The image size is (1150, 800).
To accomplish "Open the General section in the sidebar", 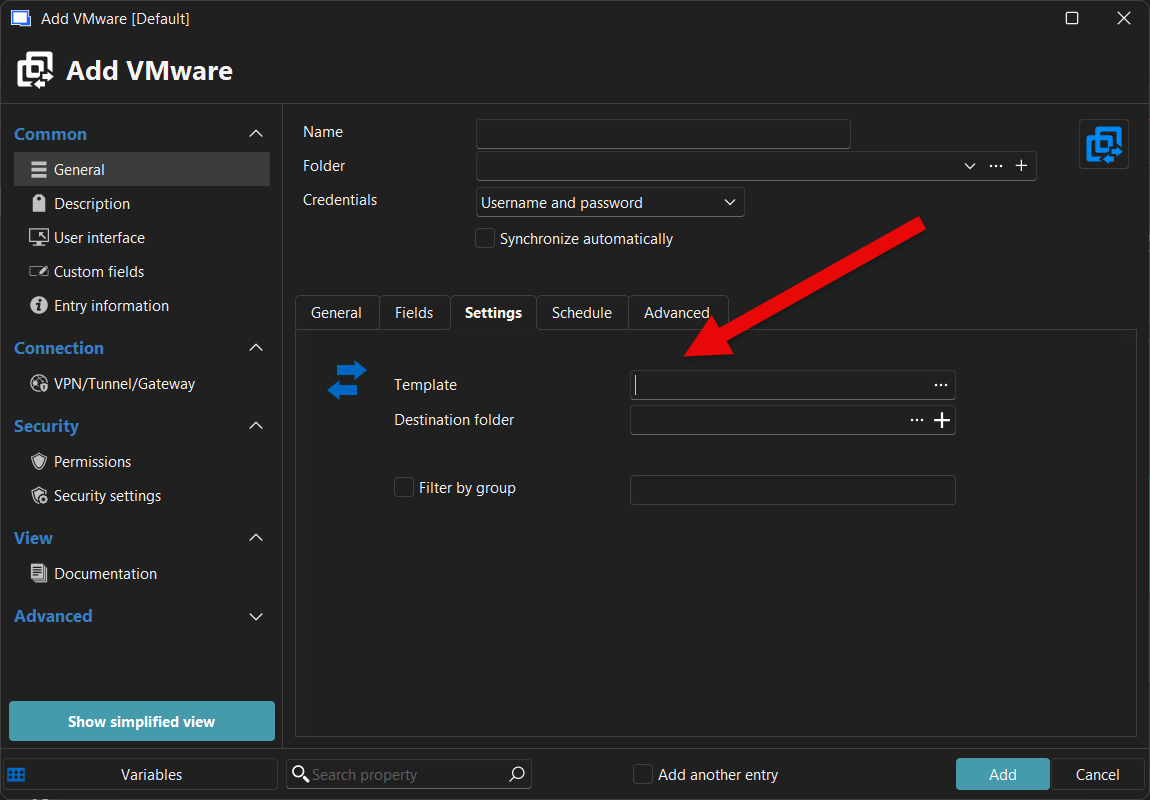I will (142, 169).
